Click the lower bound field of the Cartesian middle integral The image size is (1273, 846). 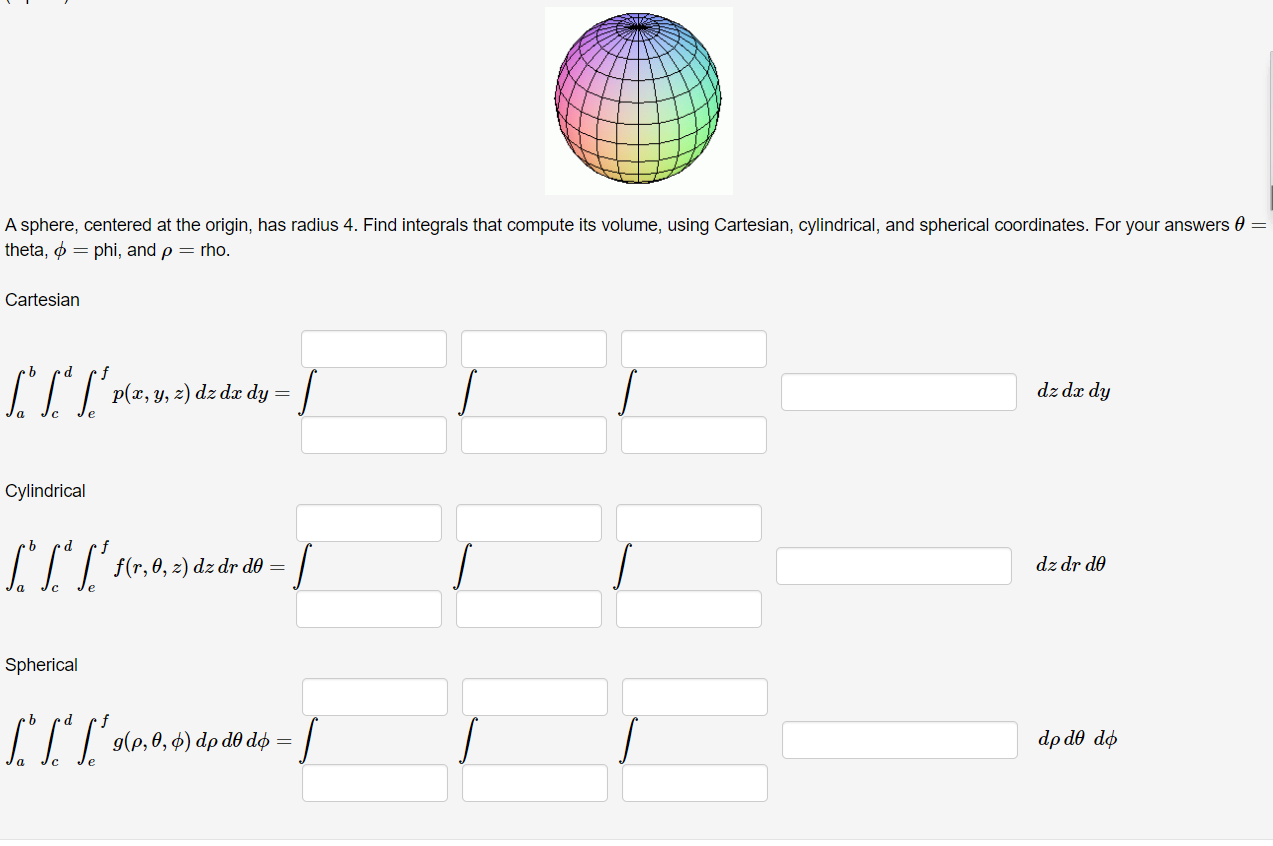click(533, 434)
